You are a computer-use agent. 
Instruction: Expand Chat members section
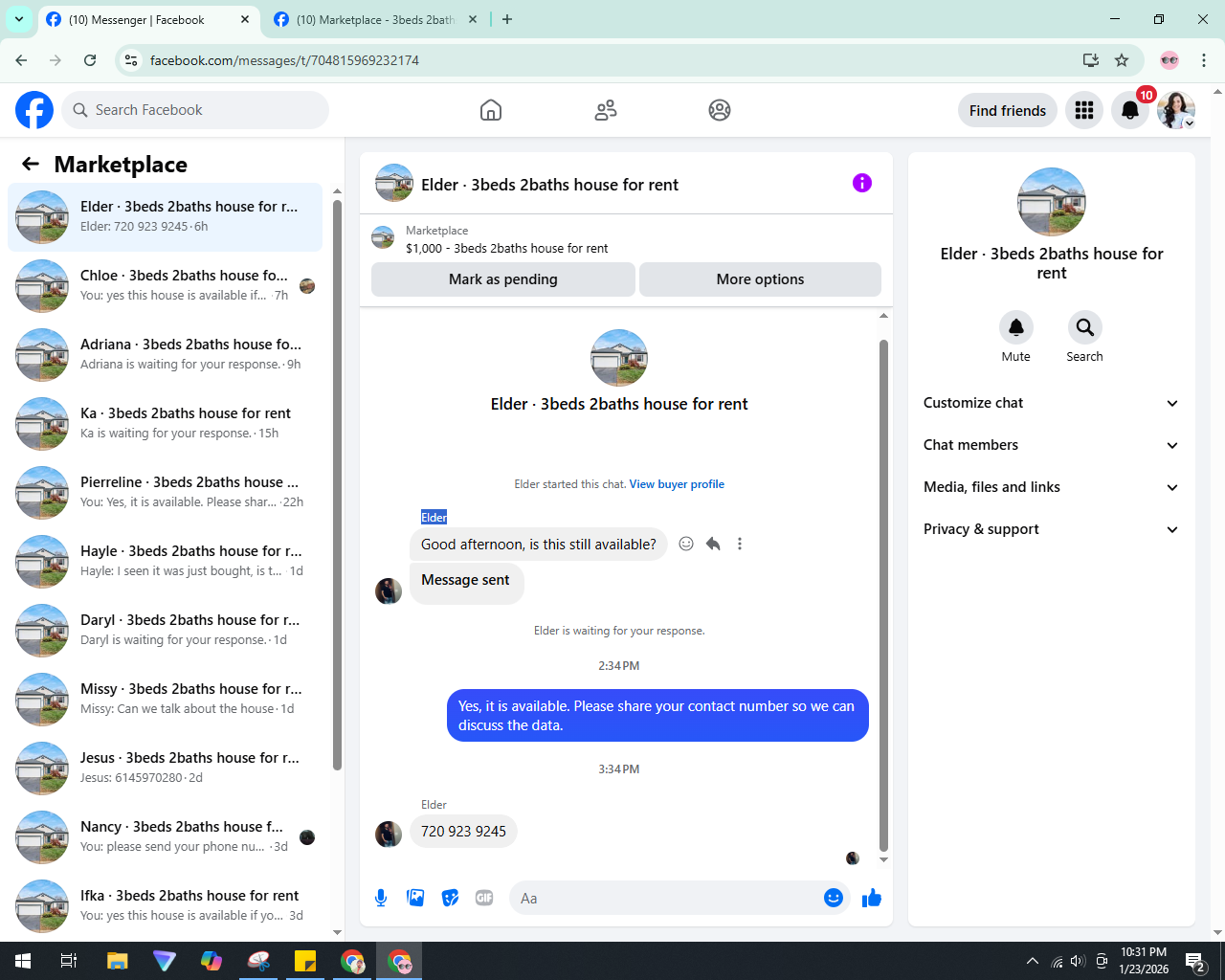coord(1051,445)
